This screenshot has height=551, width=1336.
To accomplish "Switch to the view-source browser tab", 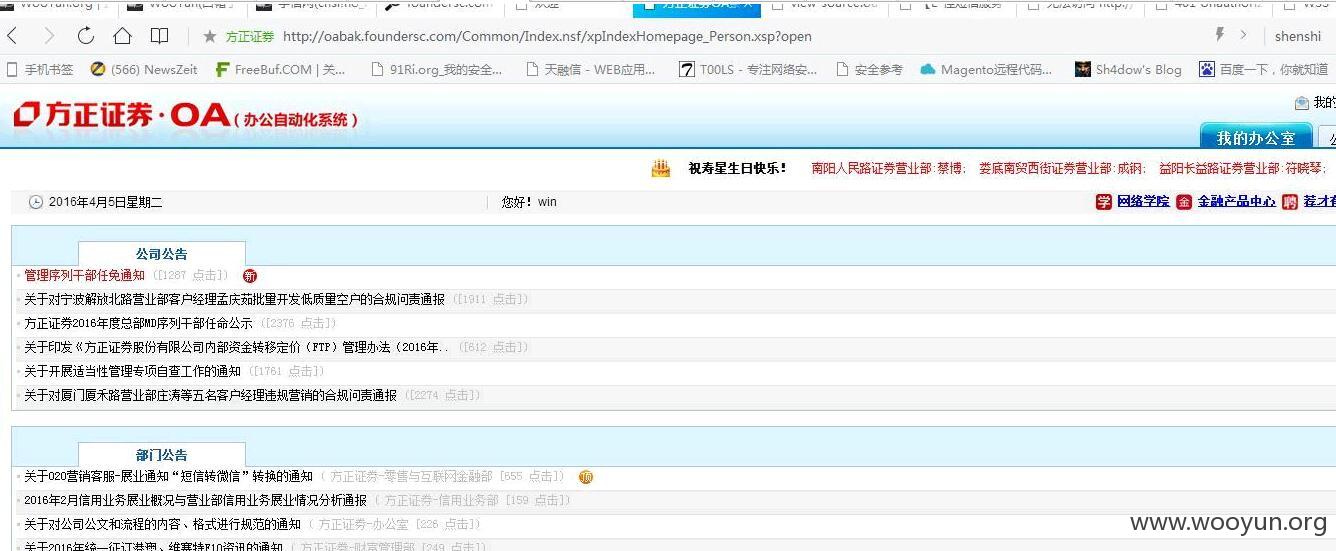I will coord(824,5).
